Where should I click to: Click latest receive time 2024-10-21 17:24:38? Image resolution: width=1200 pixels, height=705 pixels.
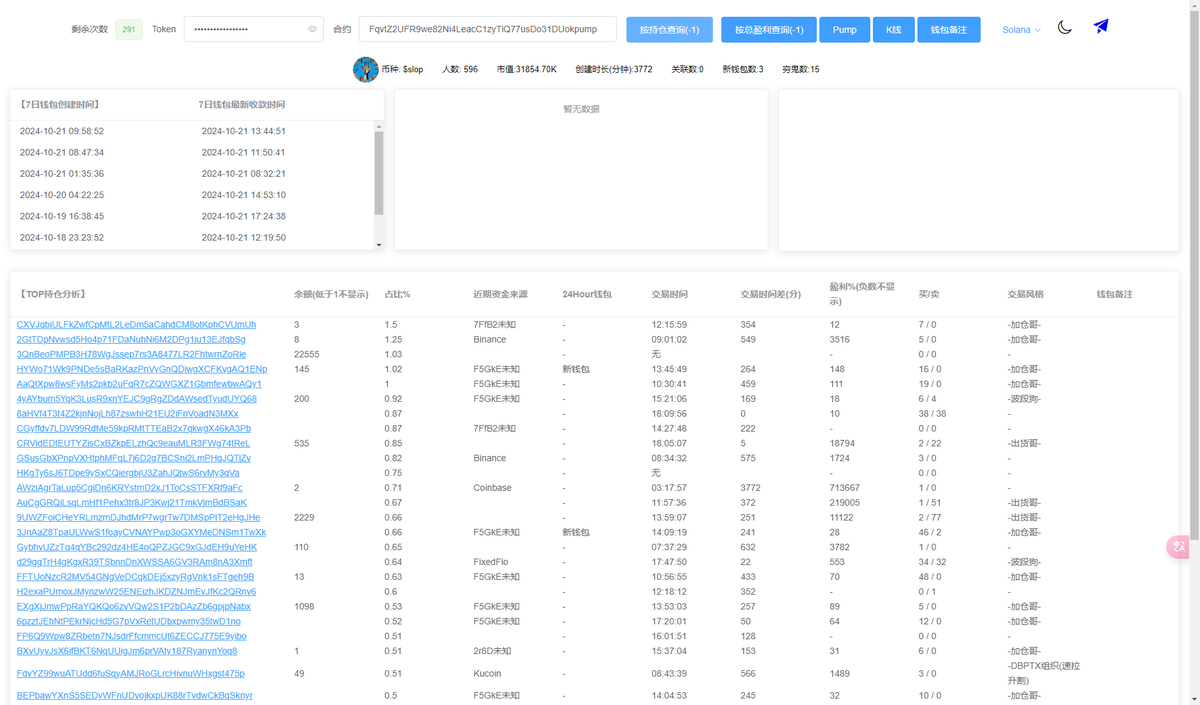[x=244, y=216]
